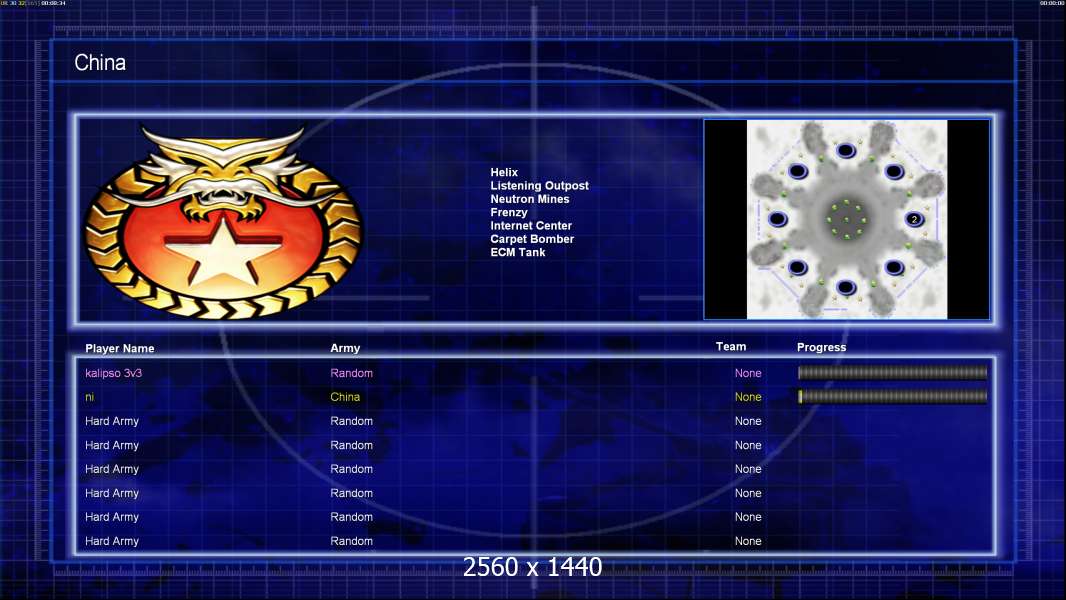
Task: Click start position marker 2 on map
Action: tap(914, 219)
